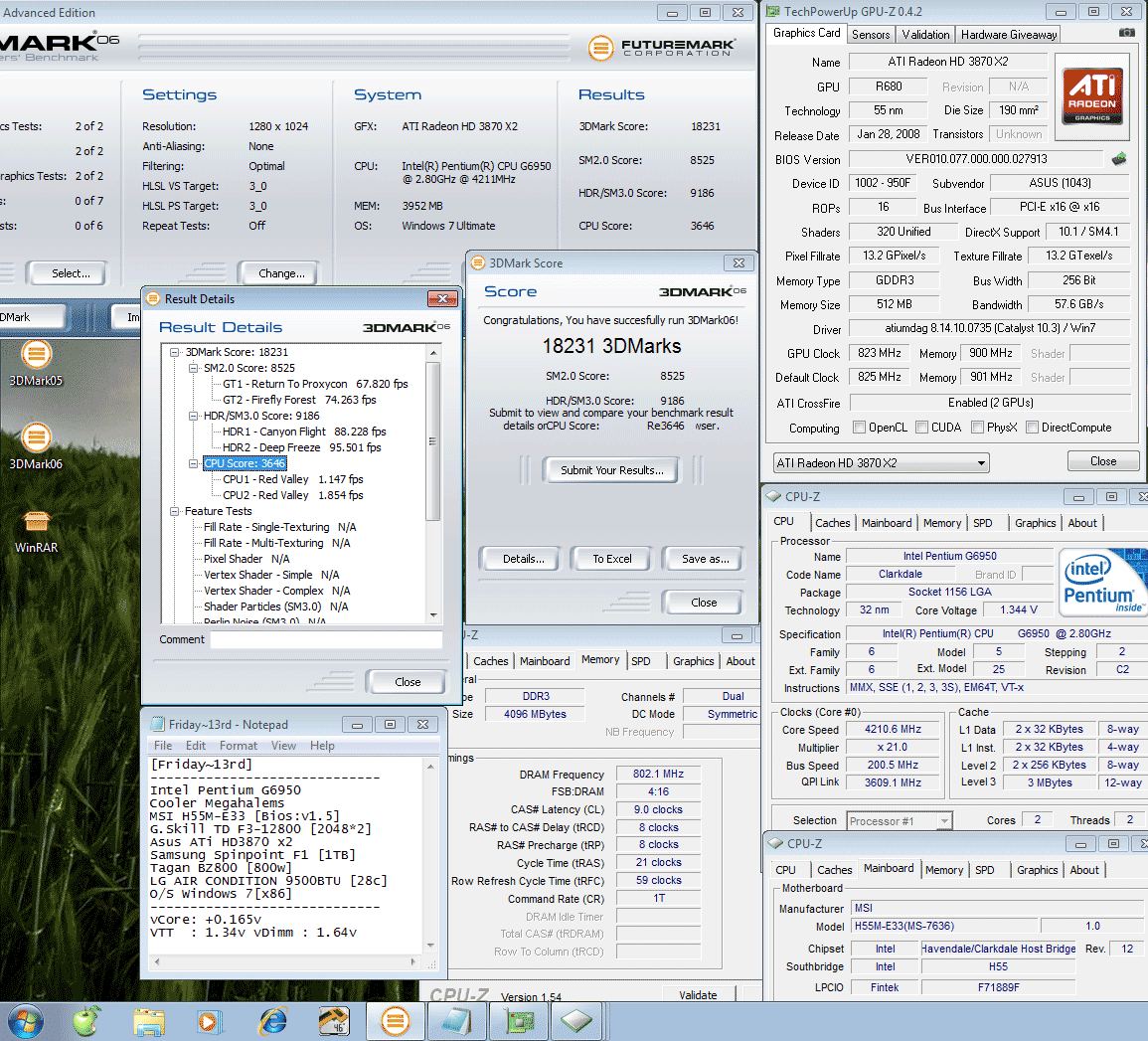The height and width of the screenshot is (1041, 1148).
Task: Open the Format menu in Notepad
Action: click(x=238, y=746)
